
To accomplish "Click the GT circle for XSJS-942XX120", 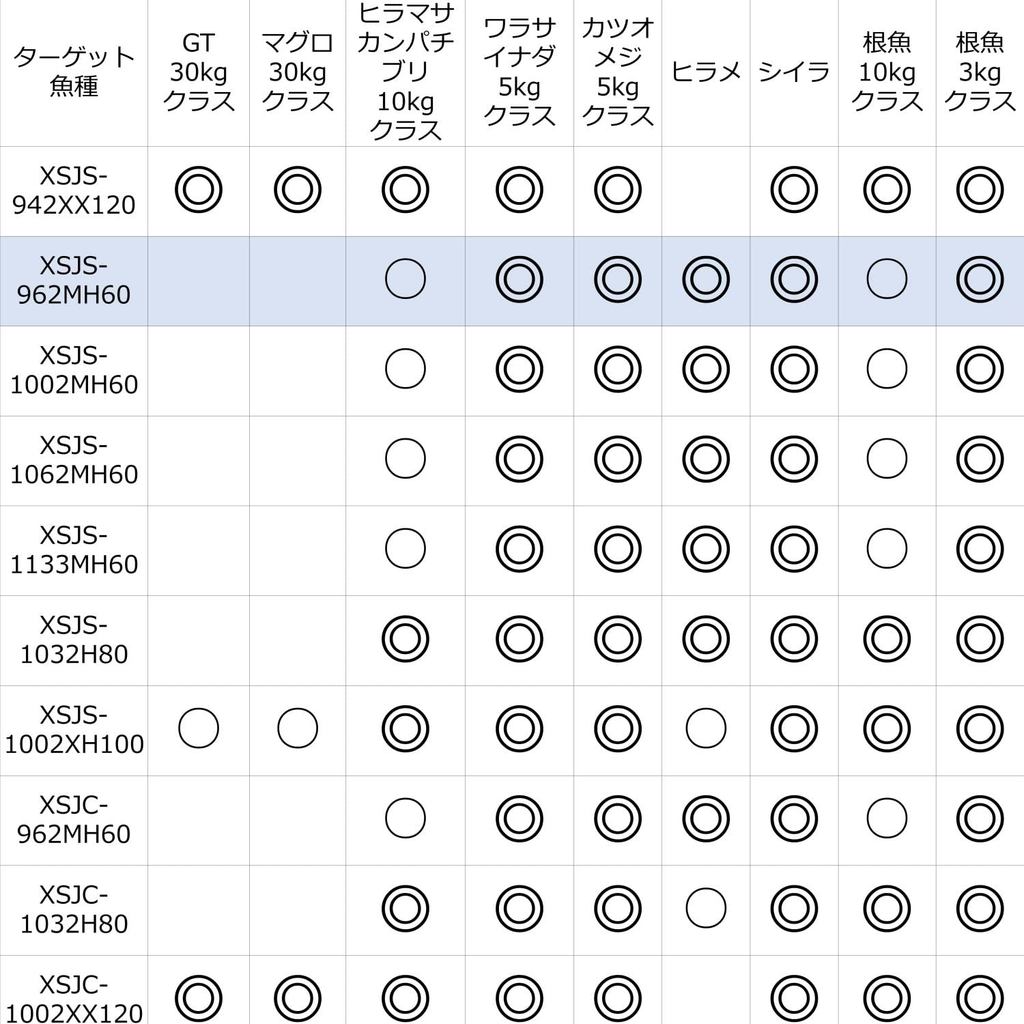I will (198, 190).
